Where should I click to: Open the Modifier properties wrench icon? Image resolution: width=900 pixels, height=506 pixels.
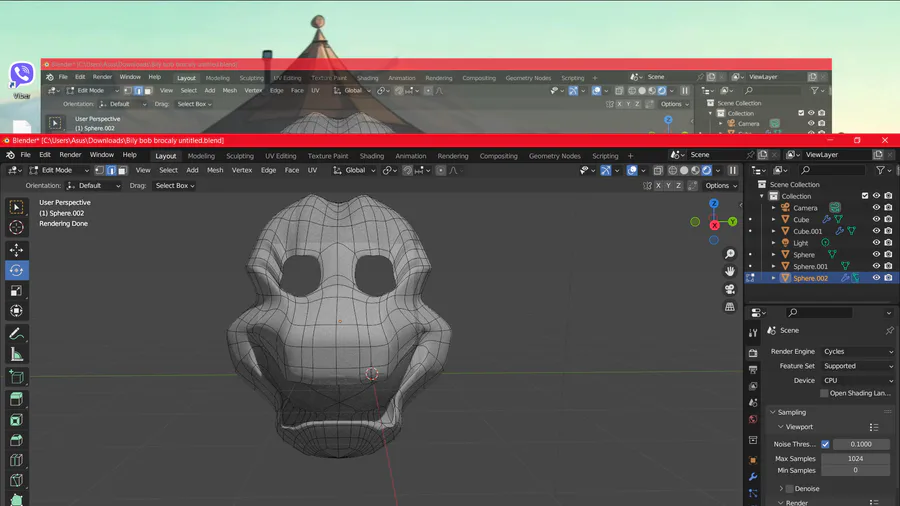[x=753, y=477]
